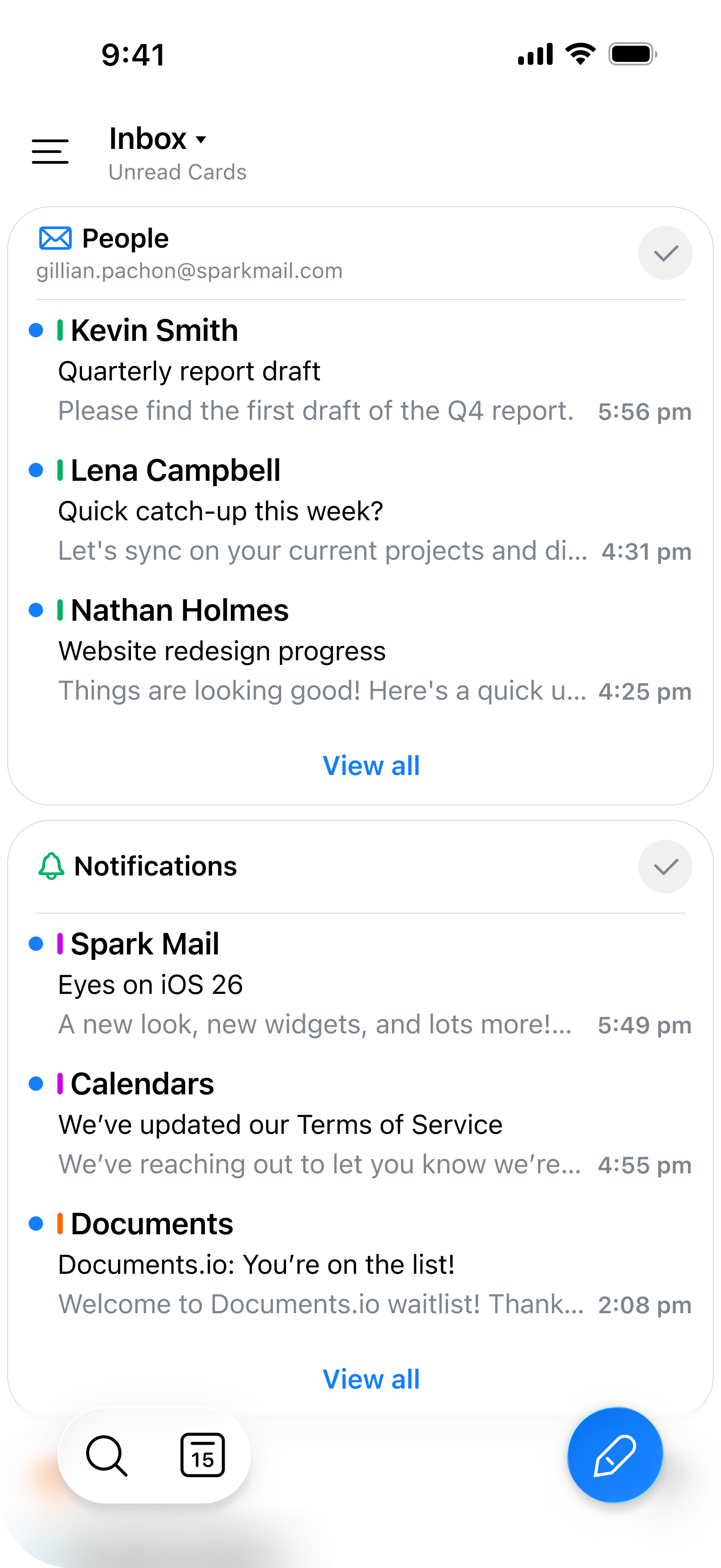Toggle unread dot on Kevin Smith email
Screen dimensions: 721x1568
(36, 330)
